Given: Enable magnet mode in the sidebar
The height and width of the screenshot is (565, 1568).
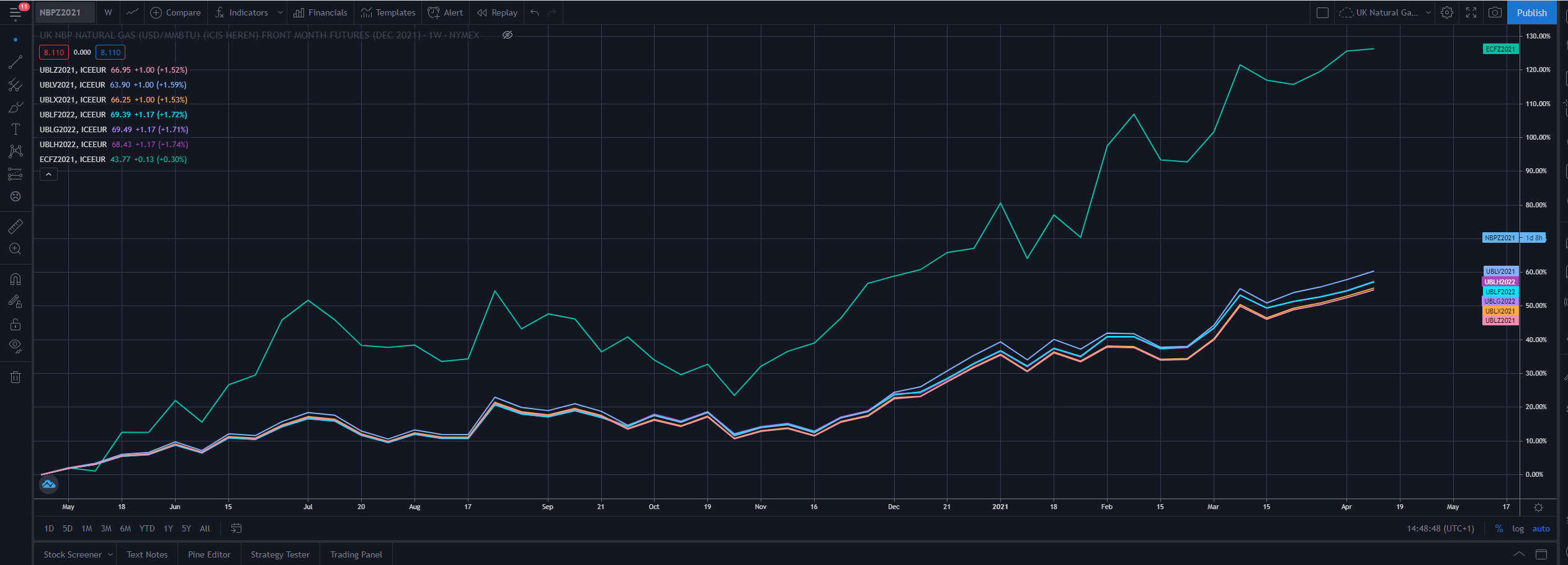Looking at the screenshot, I should (x=16, y=279).
